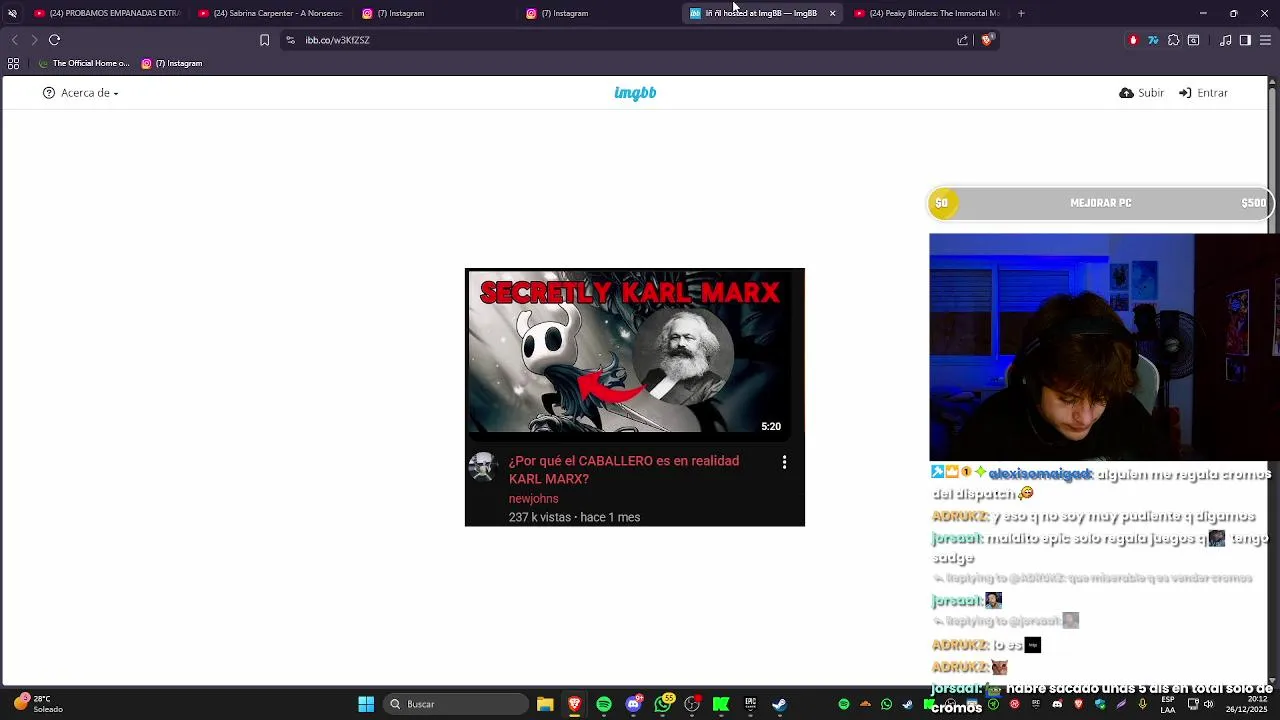
Task: Open the share icon in the address bar
Action: (962, 40)
